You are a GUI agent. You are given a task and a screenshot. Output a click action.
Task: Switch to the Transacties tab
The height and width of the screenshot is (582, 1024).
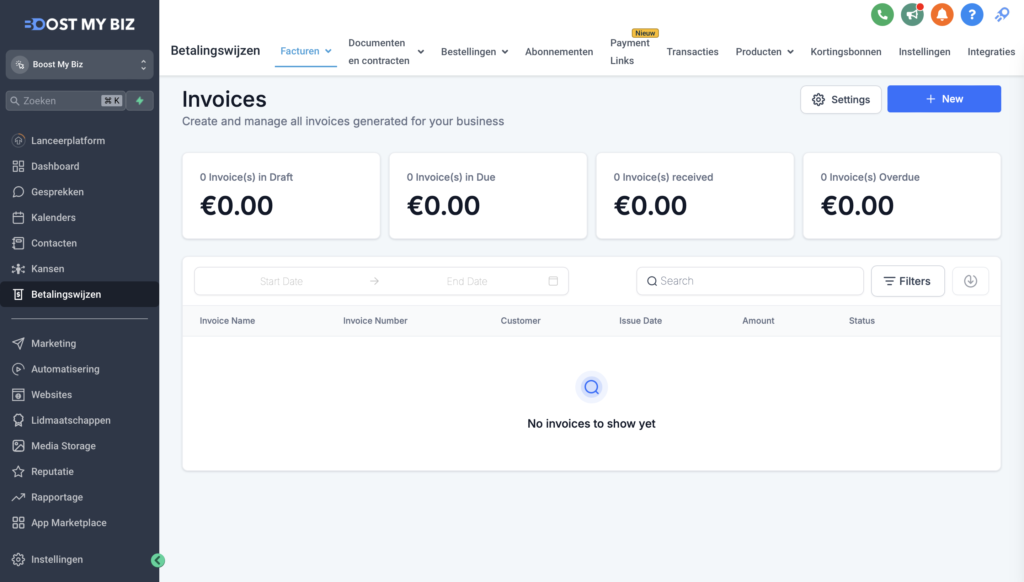click(692, 51)
